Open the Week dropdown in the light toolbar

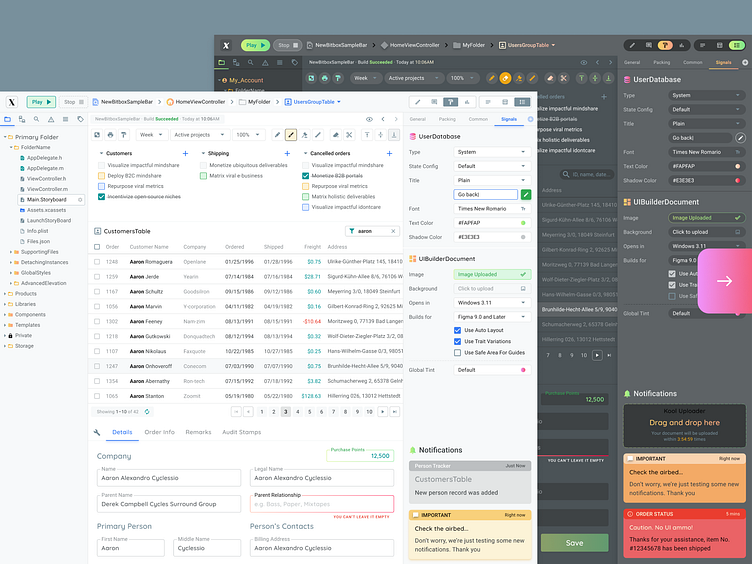pos(151,135)
